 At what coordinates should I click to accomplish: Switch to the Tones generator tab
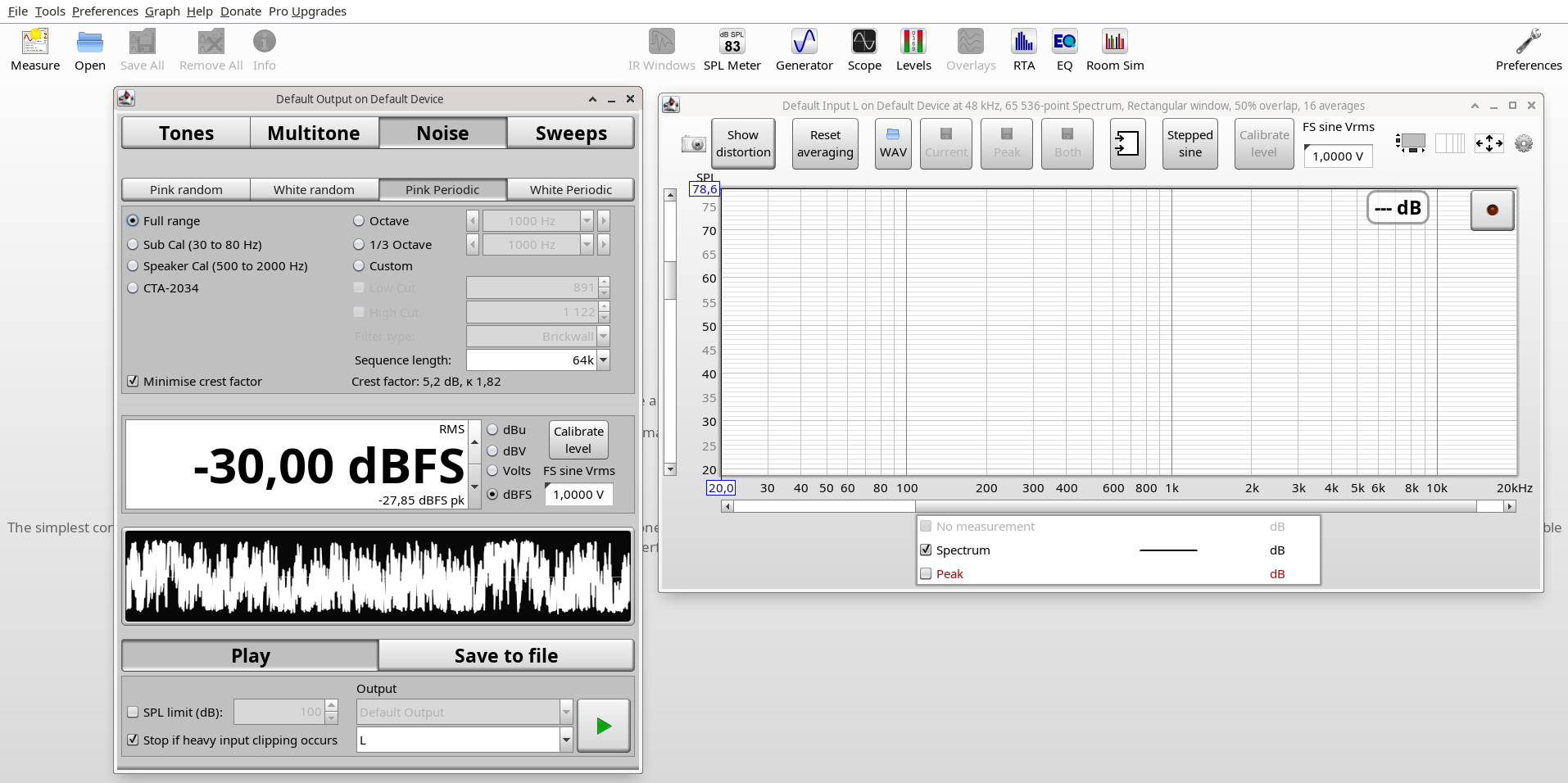click(186, 133)
